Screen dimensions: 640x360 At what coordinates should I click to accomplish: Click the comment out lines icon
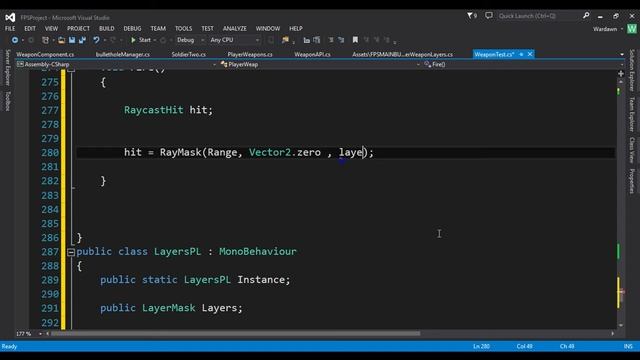coord(331,40)
